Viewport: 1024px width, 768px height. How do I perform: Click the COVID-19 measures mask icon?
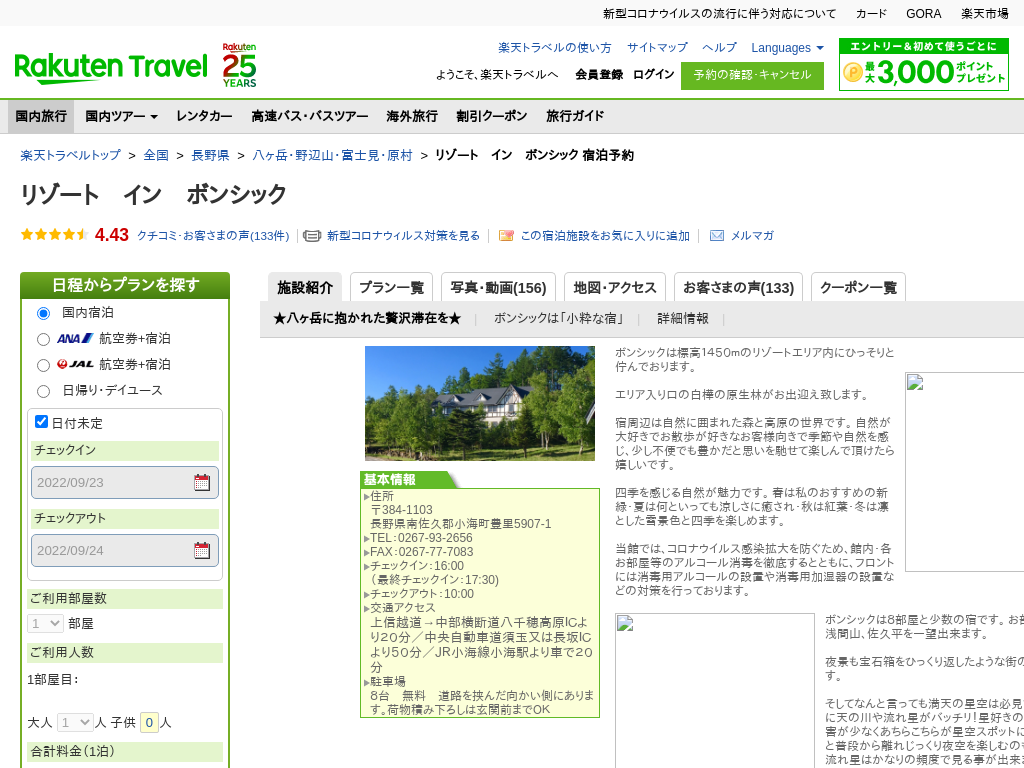(312, 236)
